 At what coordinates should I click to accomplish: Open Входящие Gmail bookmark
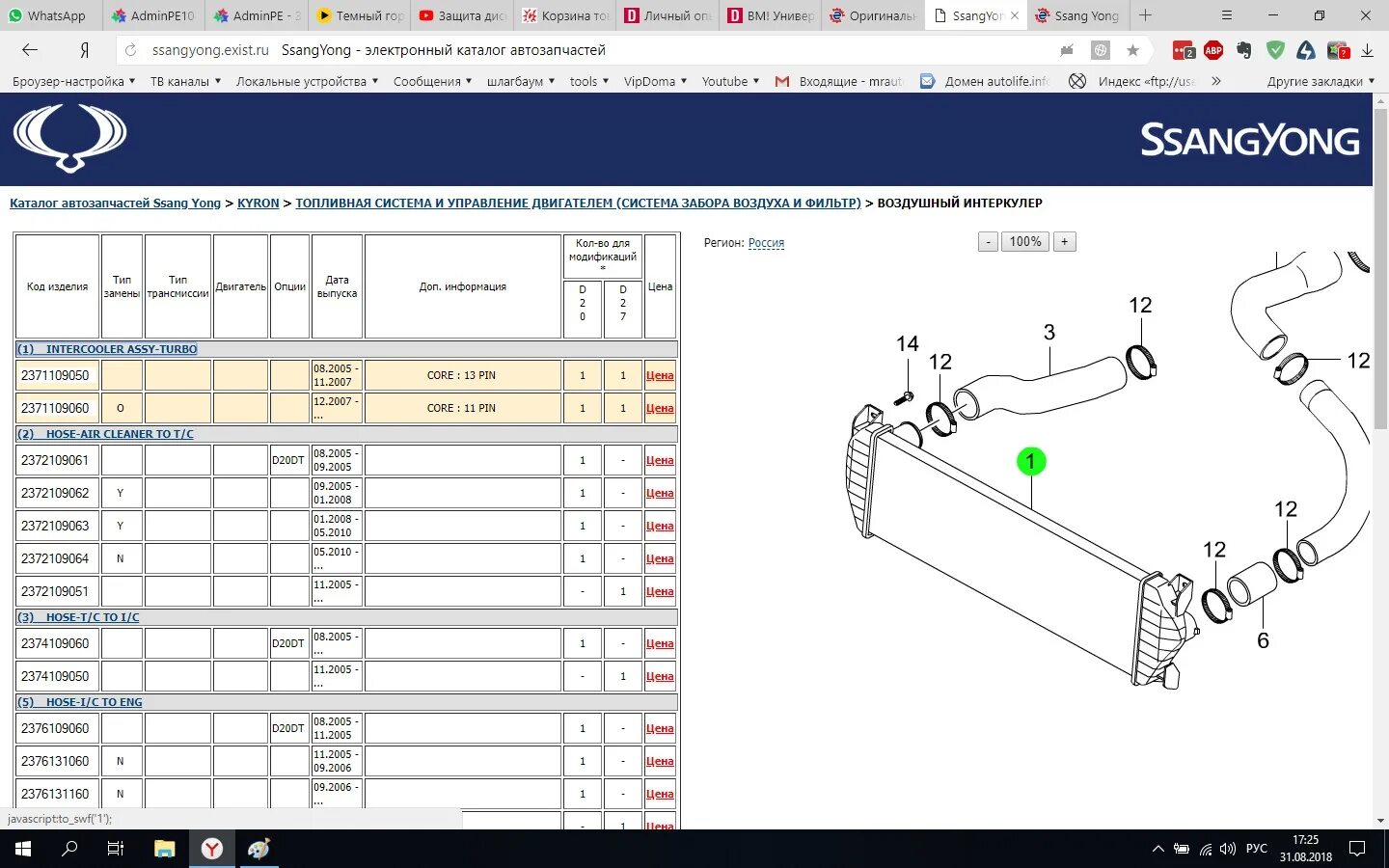point(839,81)
